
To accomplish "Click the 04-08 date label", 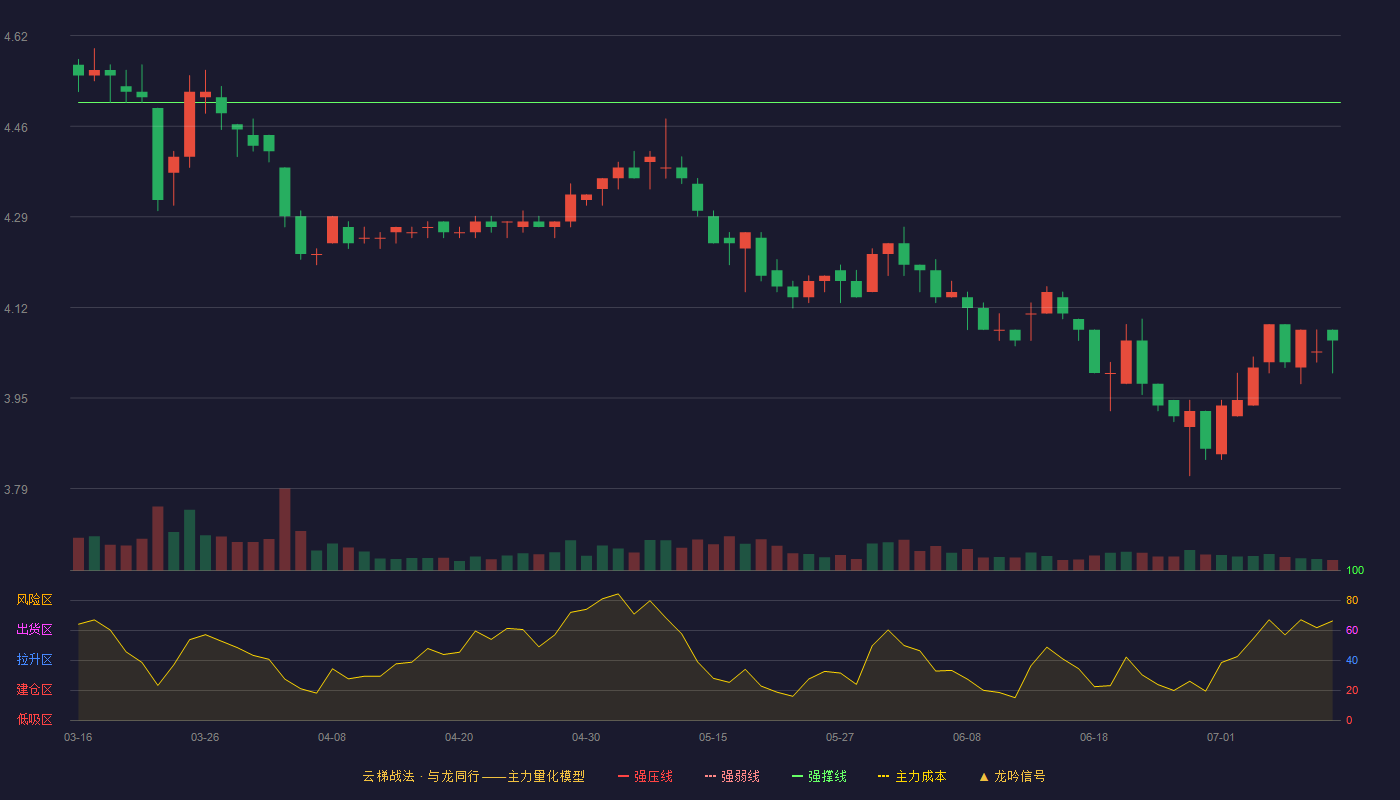I will pyautogui.click(x=332, y=737).
